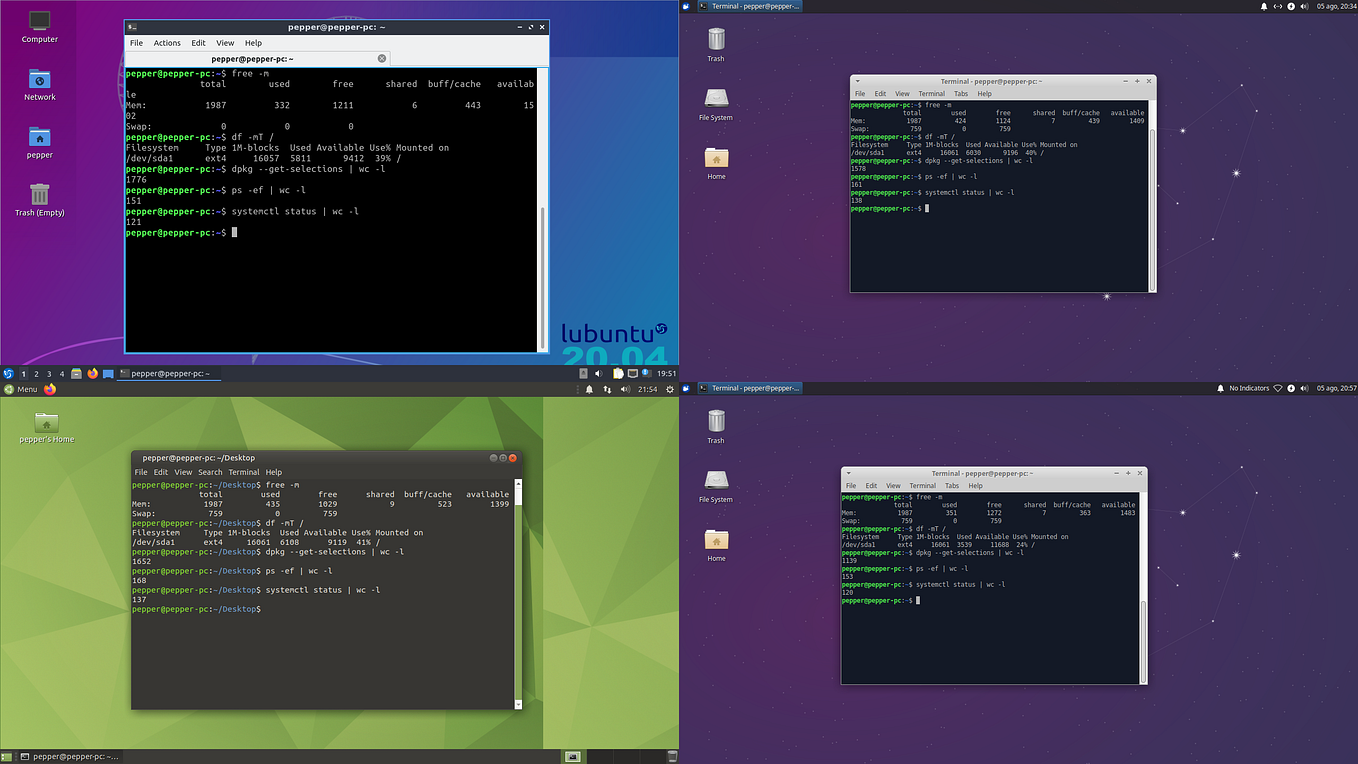The image size is (1358, 764).
Task: Click the notification bell on the Mint panel
Action: [x=589, y=389]
